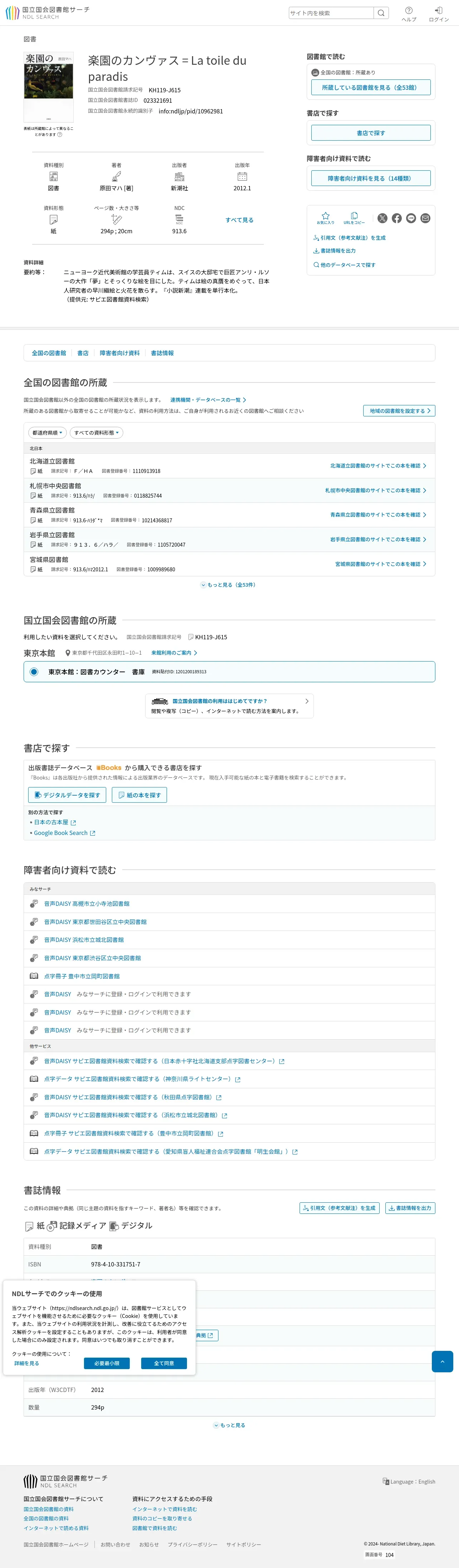
Task: Click 所蔵している図書館を見る(全53館) button
Action: click(x=371, y=87)
